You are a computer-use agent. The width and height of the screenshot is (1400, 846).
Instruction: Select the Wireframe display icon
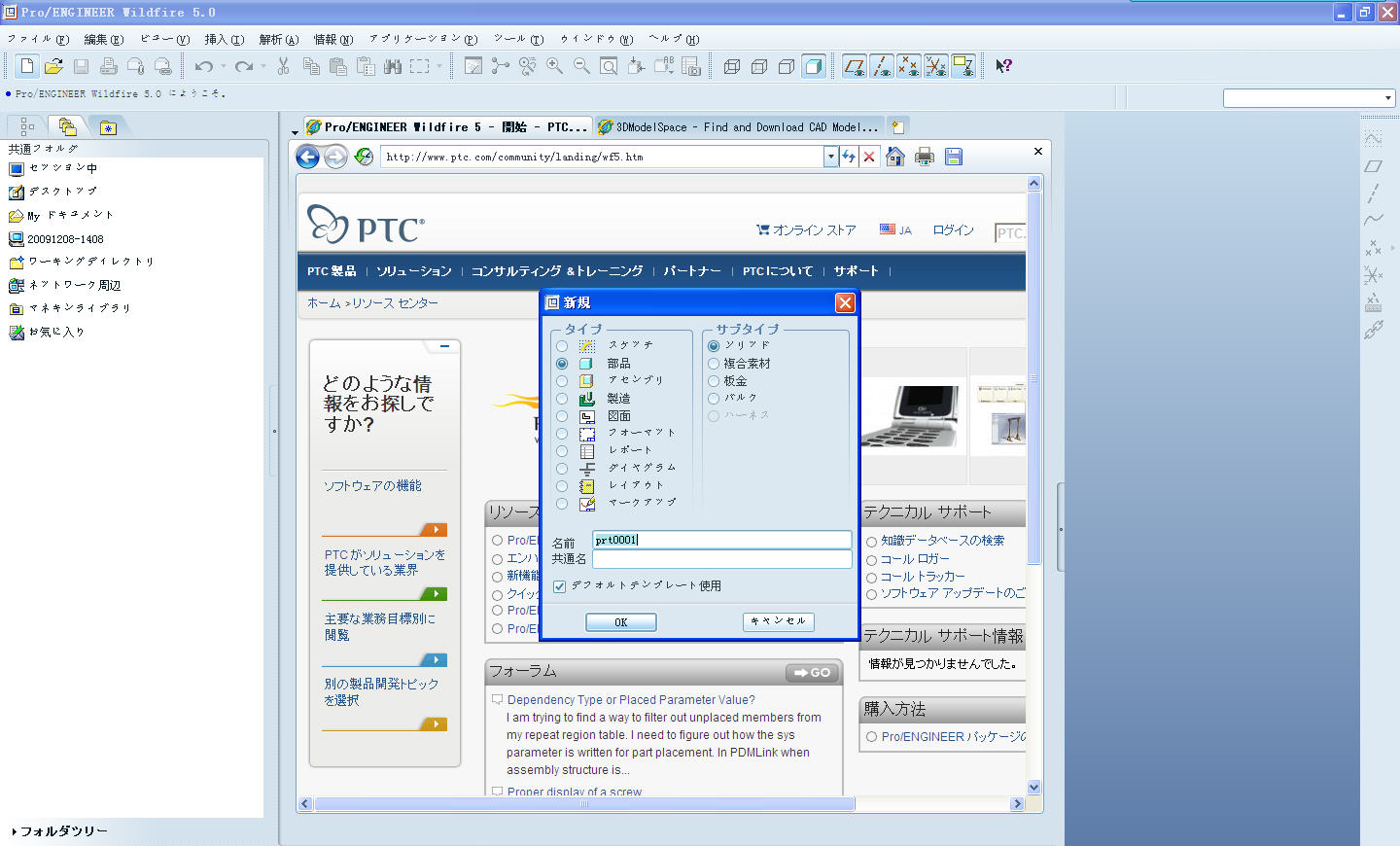coord(732,66)
